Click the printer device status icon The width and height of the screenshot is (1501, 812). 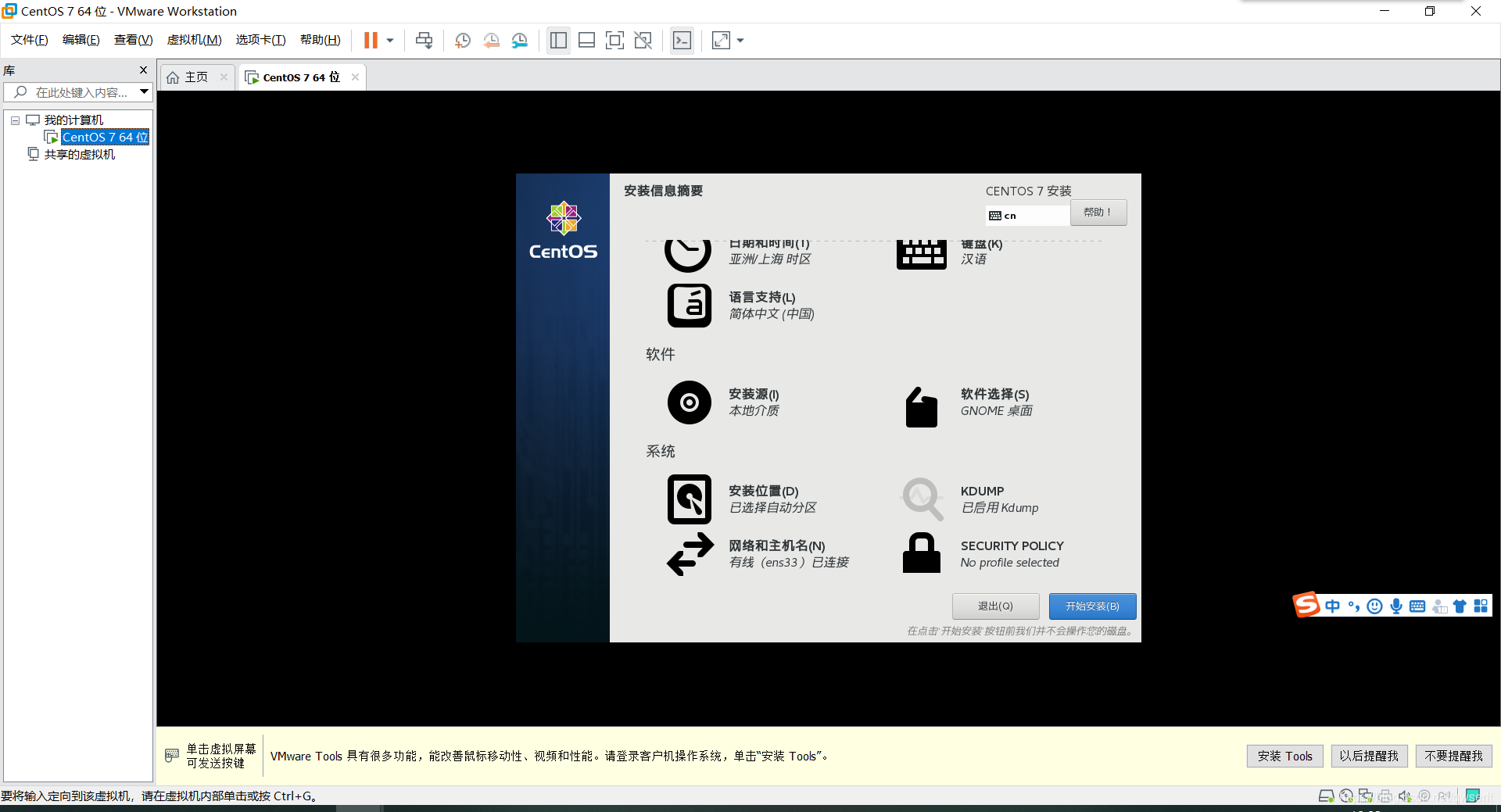1385,796
